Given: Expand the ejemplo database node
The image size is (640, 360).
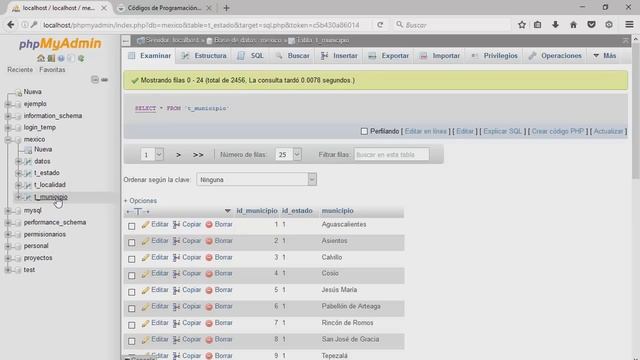Looking at the screenshot, I should pyautogui.click(x=8, y=104).
